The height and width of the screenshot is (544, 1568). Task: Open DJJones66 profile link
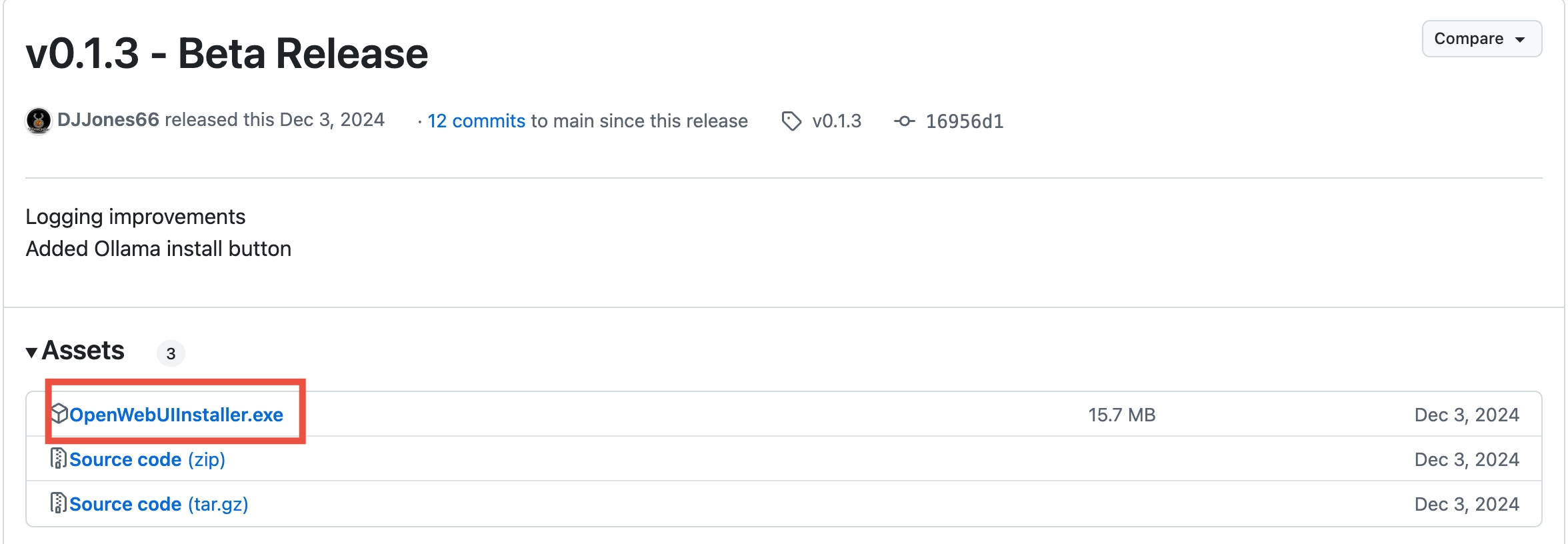108,119
